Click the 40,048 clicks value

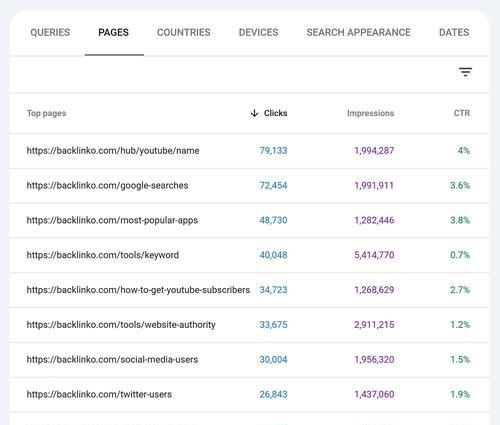point(273,255)
